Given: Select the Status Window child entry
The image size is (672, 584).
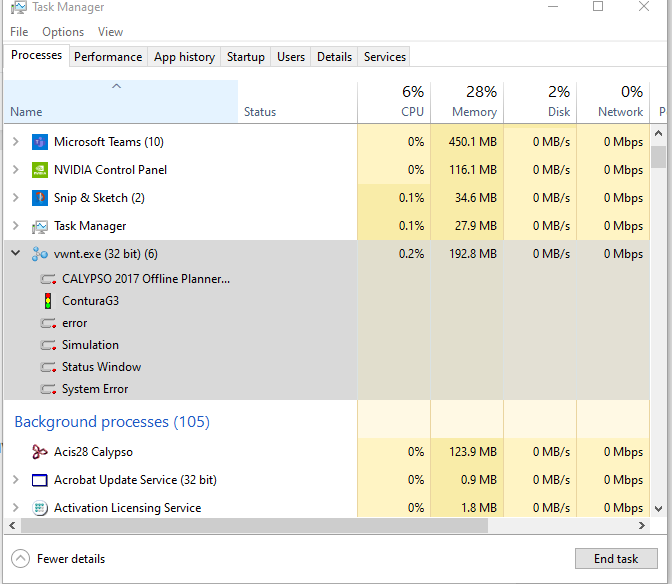Looking at the screenshot, I should pyautogui.click(x=102, y=367).
